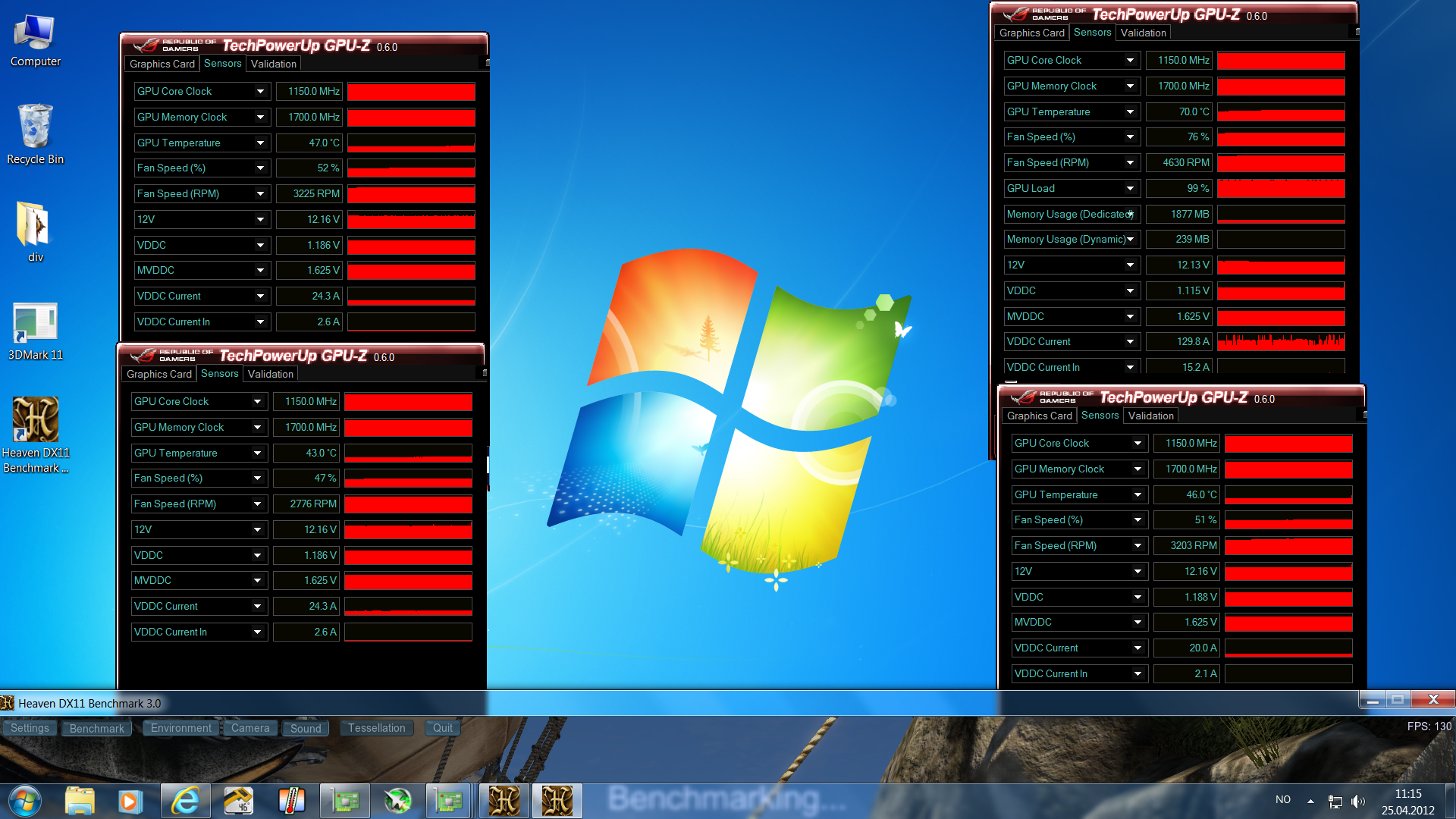Viewport: 1456px width, 819px height.
Task: Select the Sensors tab in the bottom-left GPU-Z
Action: (x=219, y=373)
